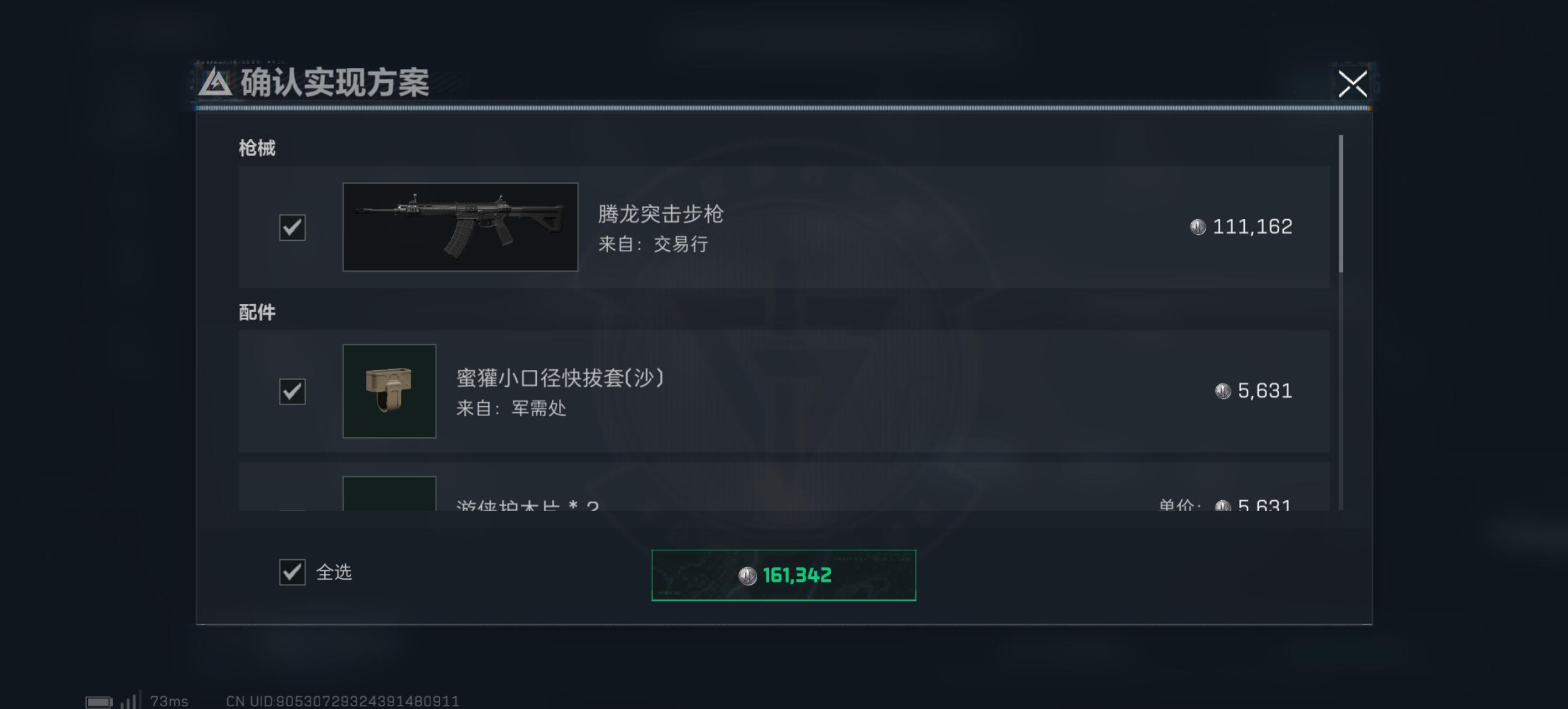
Task: Click the 73ms latency indicator
Action: tap(169, 701)
